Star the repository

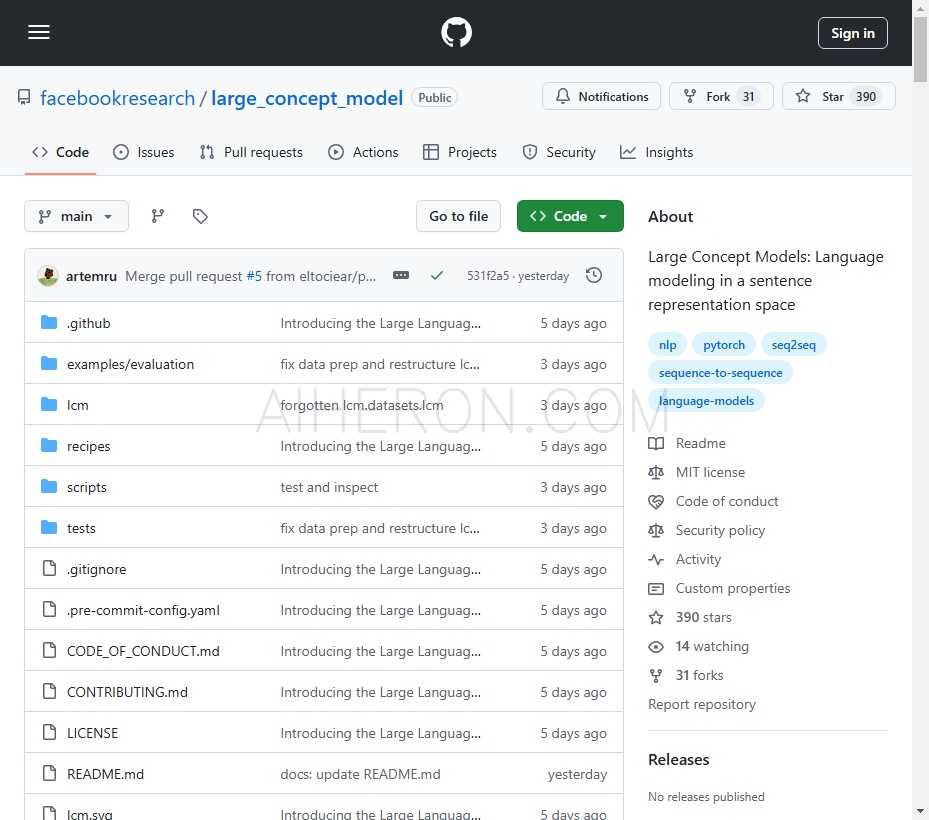coord(837,97)
